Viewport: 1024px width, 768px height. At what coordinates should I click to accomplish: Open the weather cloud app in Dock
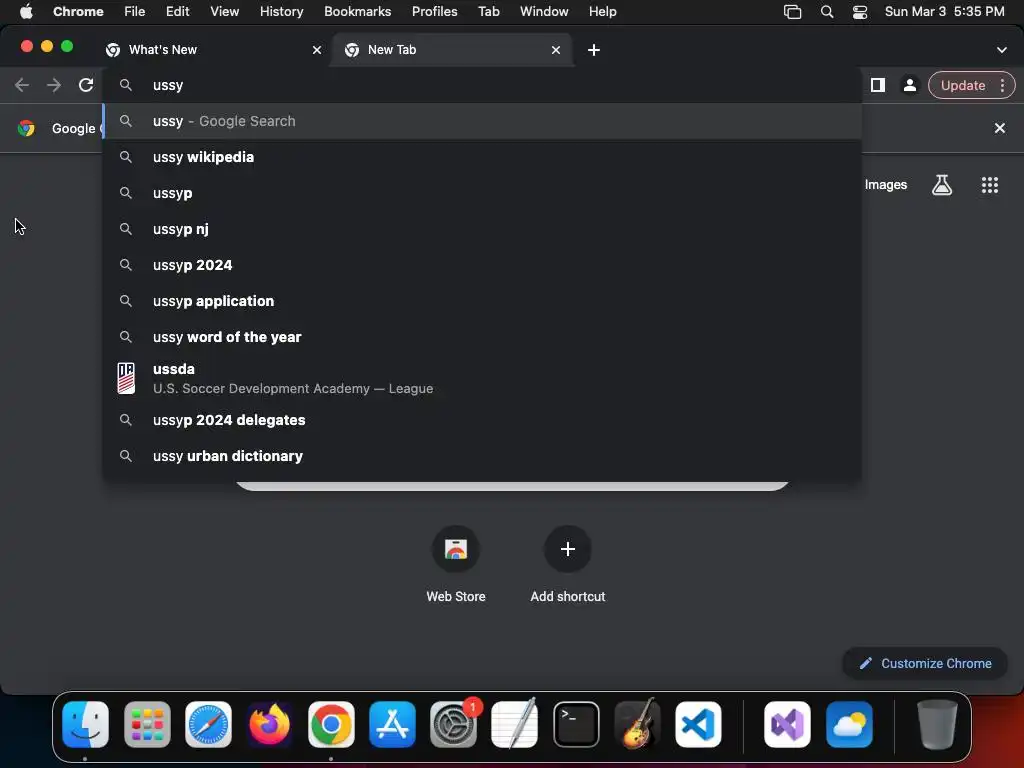point(849,724)
